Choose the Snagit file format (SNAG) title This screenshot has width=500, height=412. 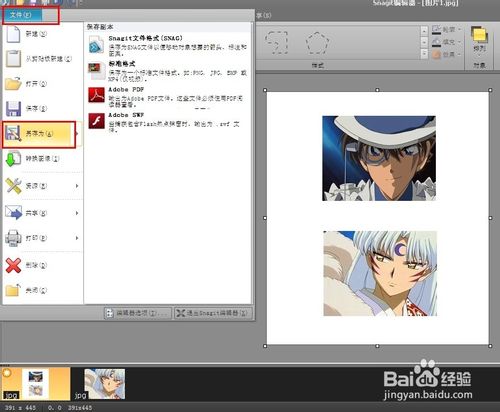pos(145,38)
